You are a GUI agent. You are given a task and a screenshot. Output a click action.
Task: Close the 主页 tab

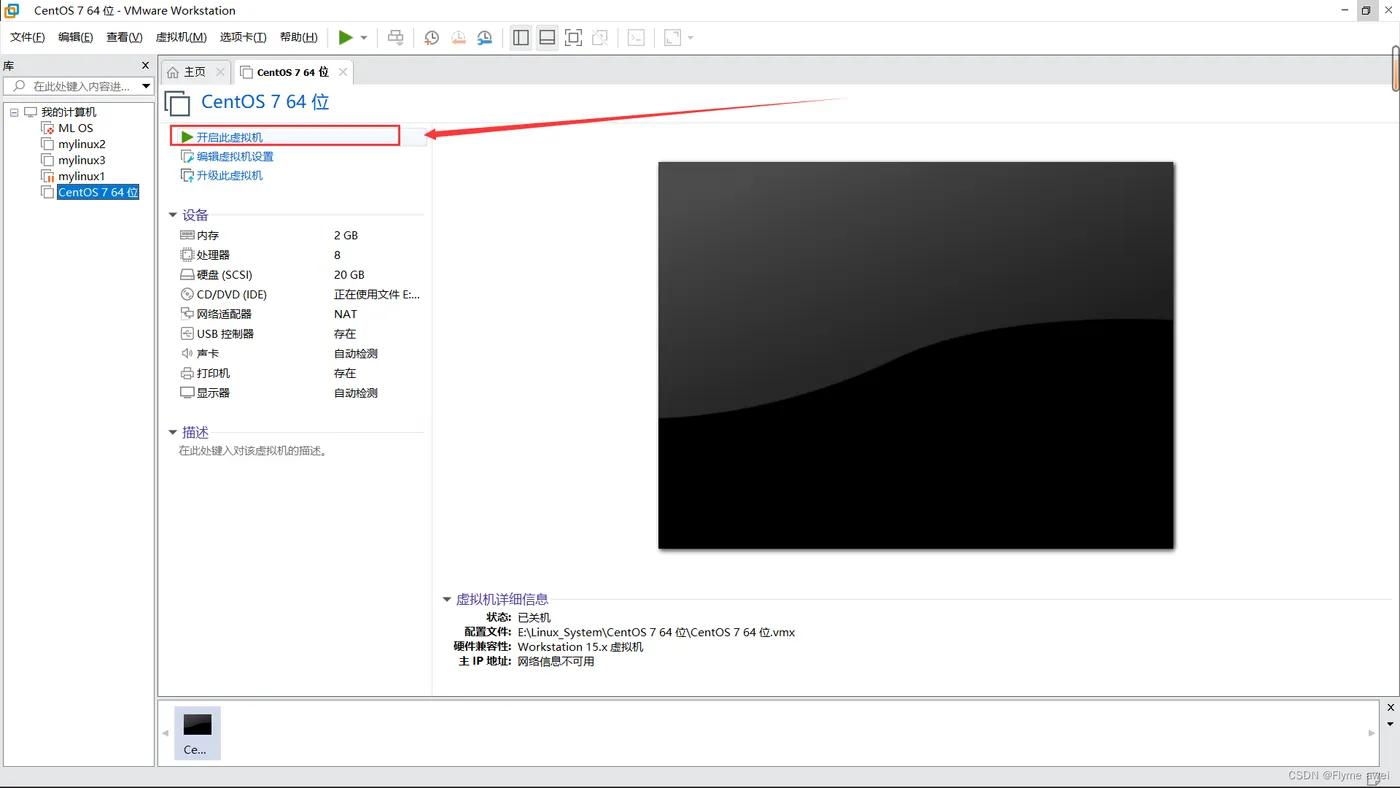(x=220, y=72)
